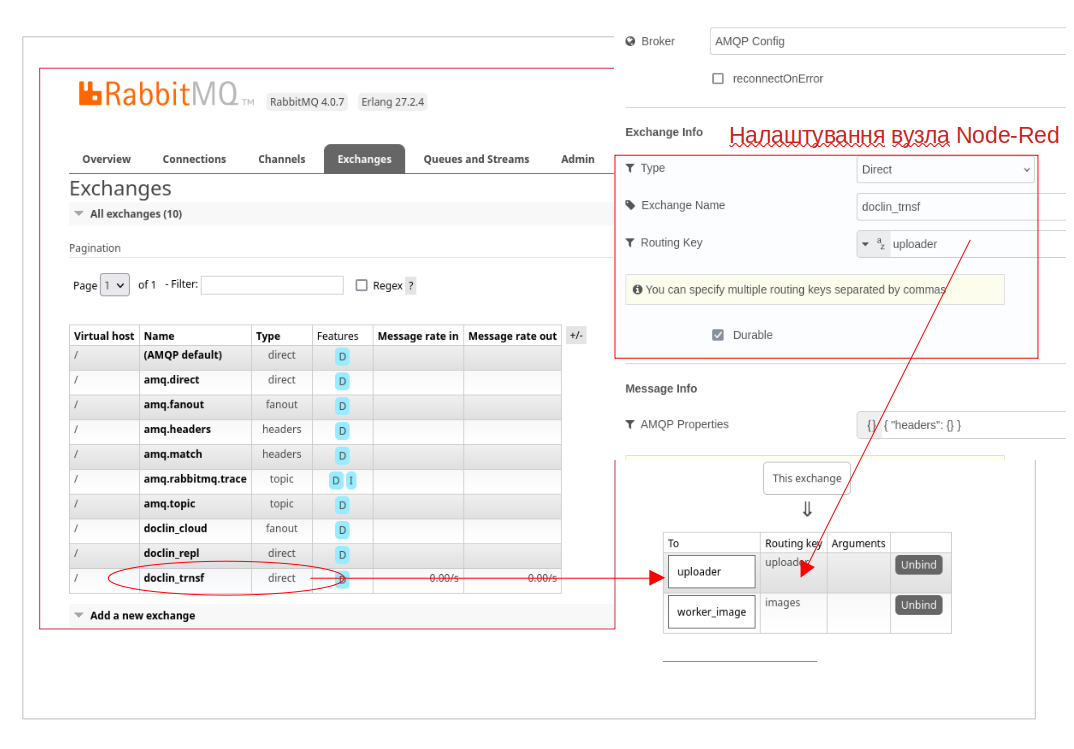
Task: Click the I feature badge for amq.rabbitmq.trace
Action: pos(351,480)
